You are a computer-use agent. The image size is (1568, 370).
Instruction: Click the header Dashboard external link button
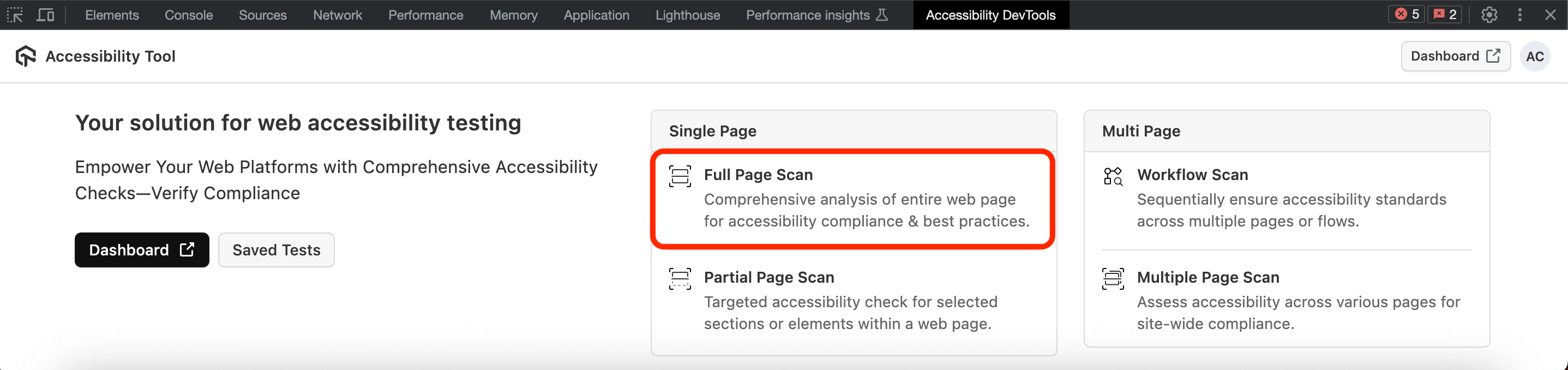coord(1456,57)
